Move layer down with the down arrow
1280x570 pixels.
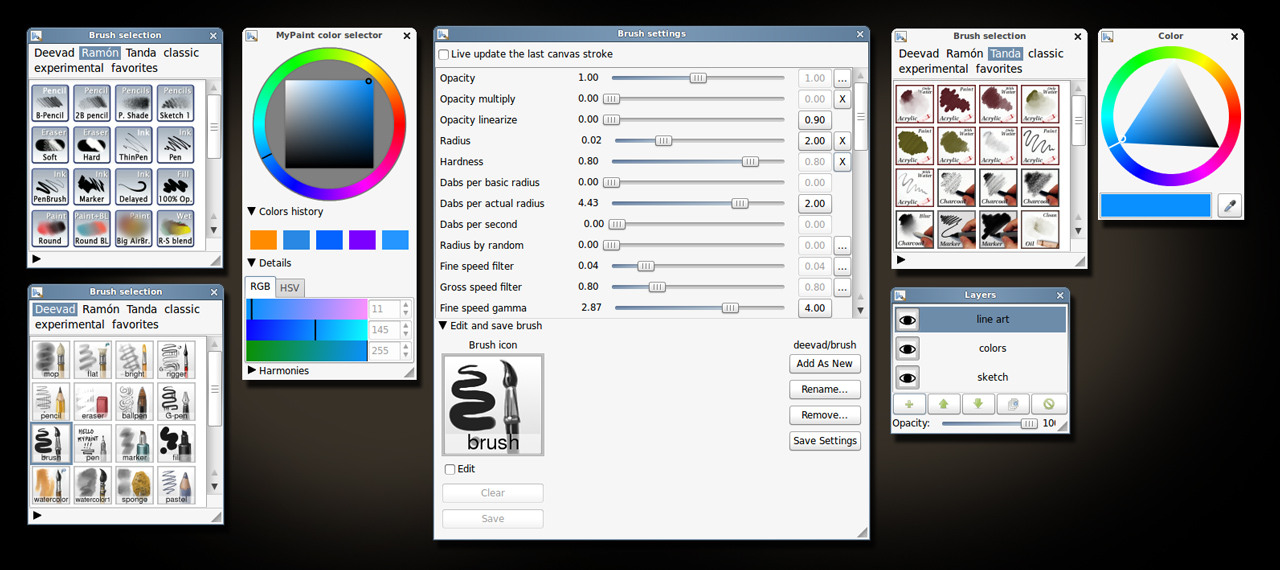(978, 404)
